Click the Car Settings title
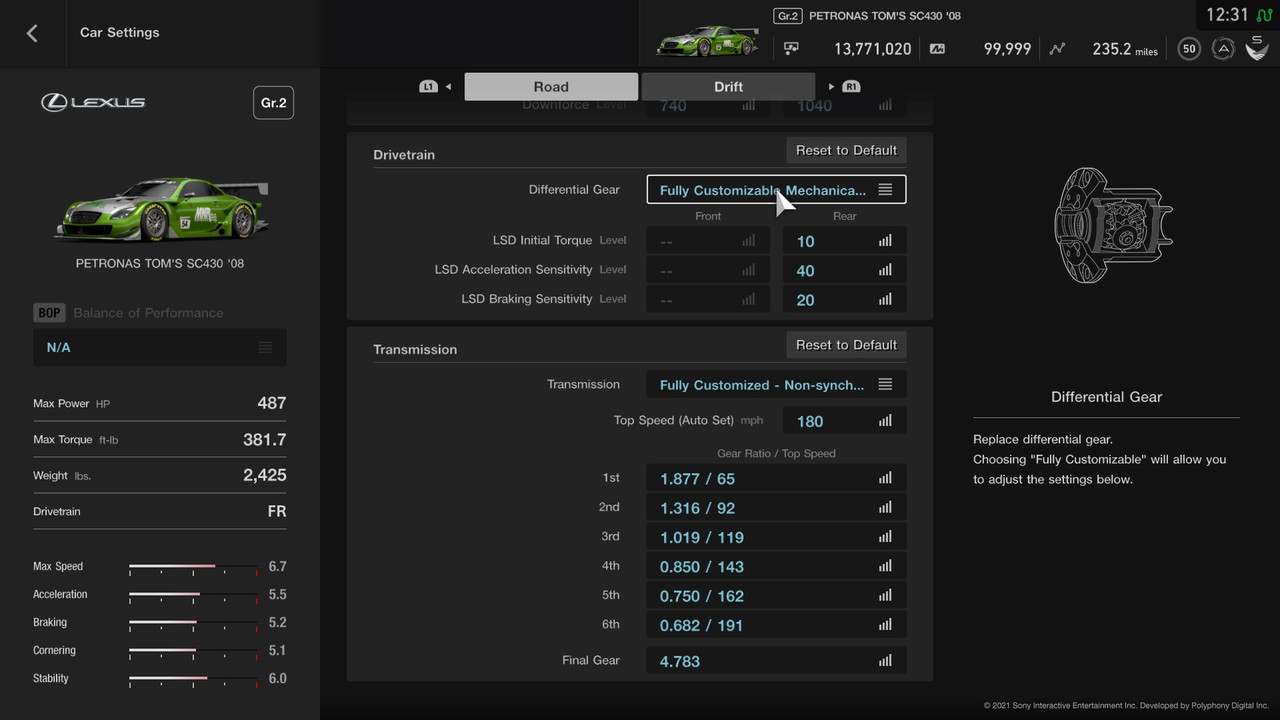Image resolution: width=1280 pixels, height=720 pixels. coord(120,33)
